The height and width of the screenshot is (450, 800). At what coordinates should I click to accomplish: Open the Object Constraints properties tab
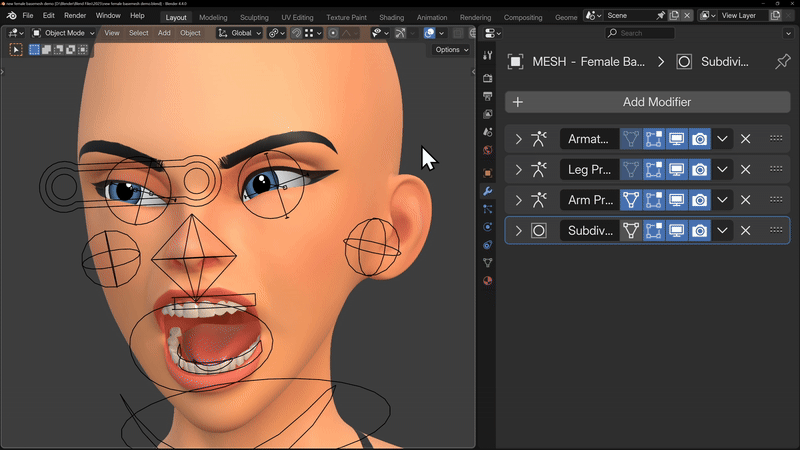488,245
